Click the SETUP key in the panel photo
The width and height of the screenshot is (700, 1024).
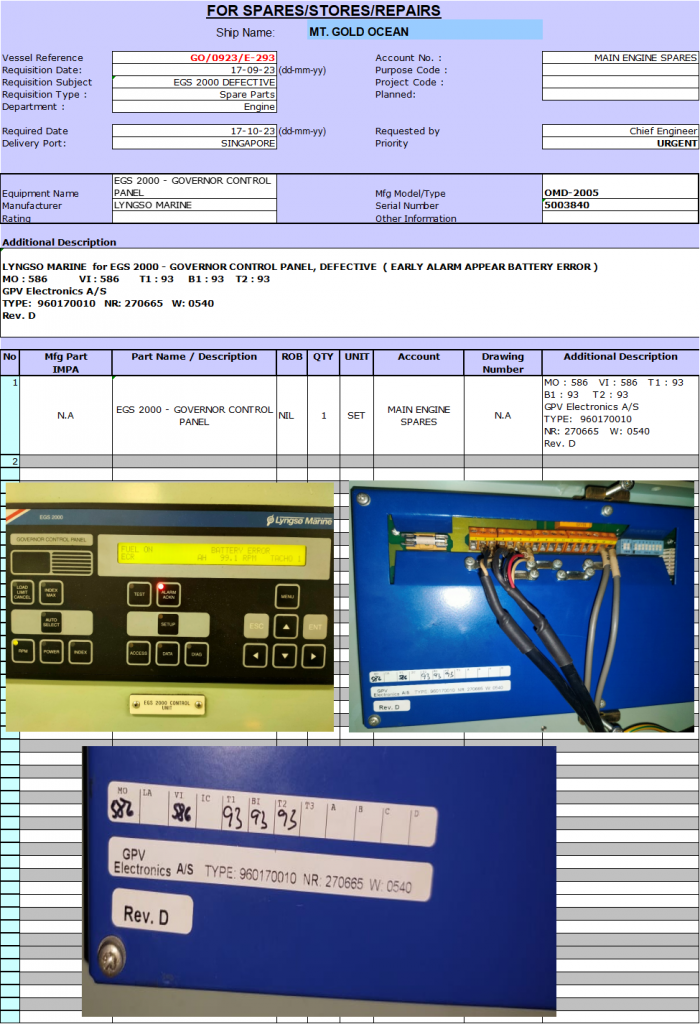(x=168, y=624)
